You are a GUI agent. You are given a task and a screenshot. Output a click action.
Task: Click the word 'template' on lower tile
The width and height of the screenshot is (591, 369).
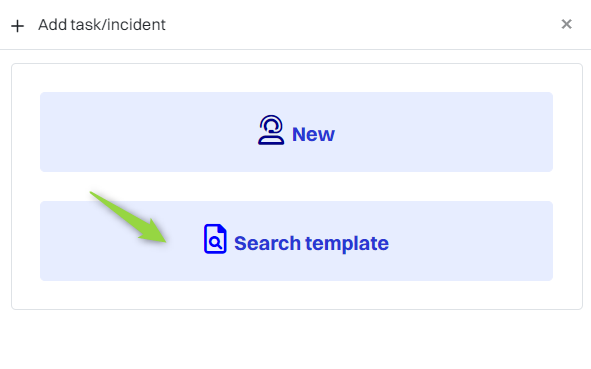tap(347, 243)
